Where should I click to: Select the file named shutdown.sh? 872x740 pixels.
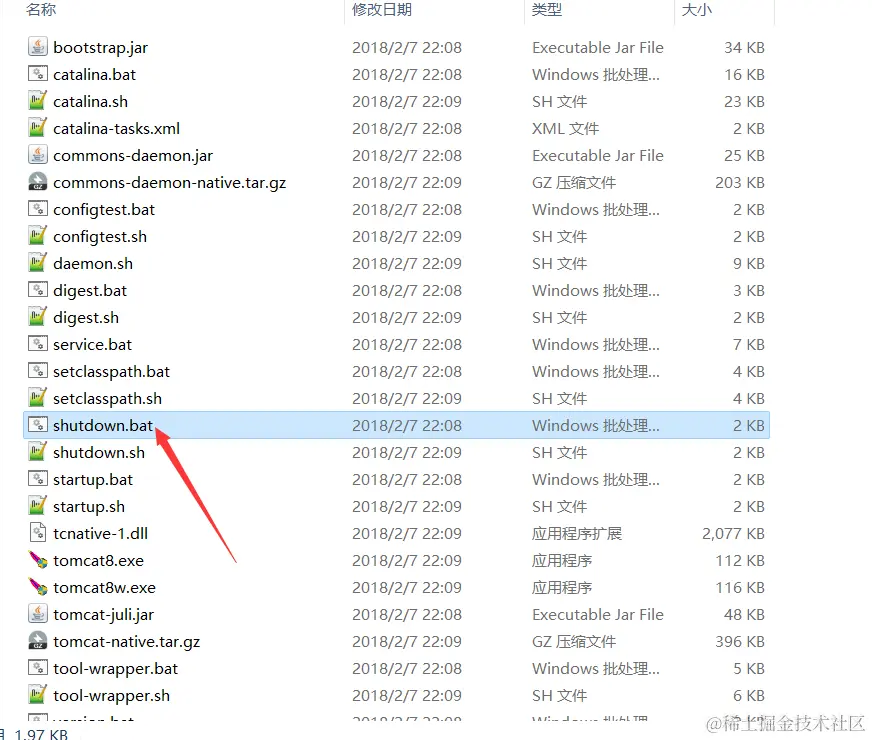click(99, 453)
